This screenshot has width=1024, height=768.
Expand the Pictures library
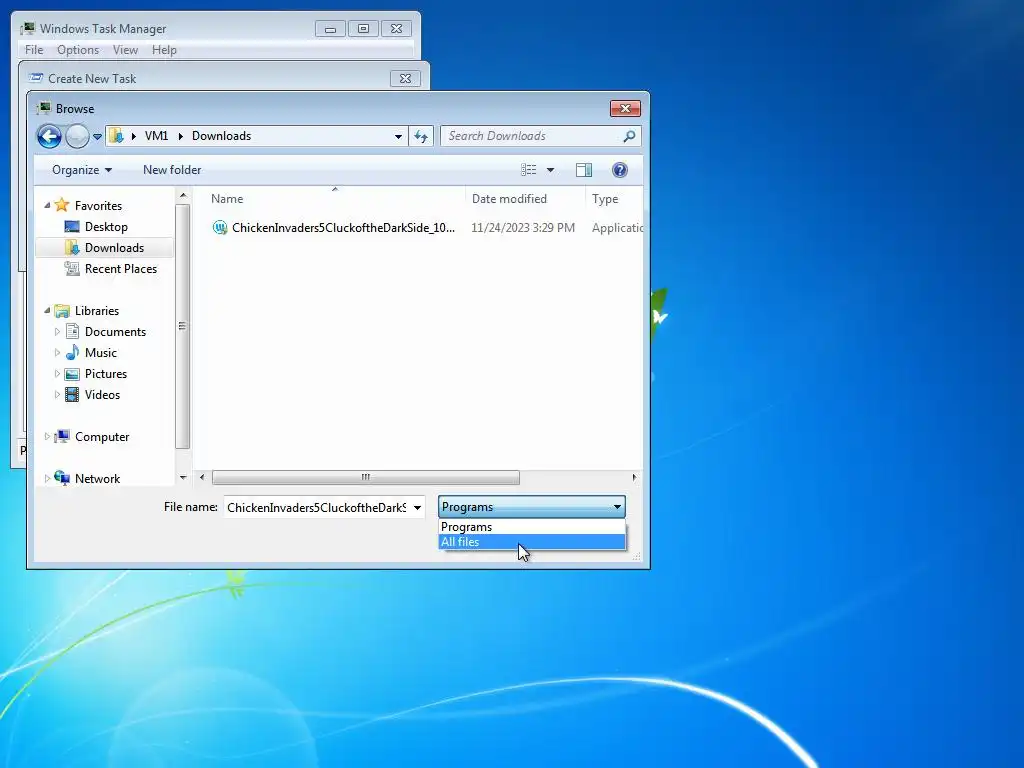(57, 374)
